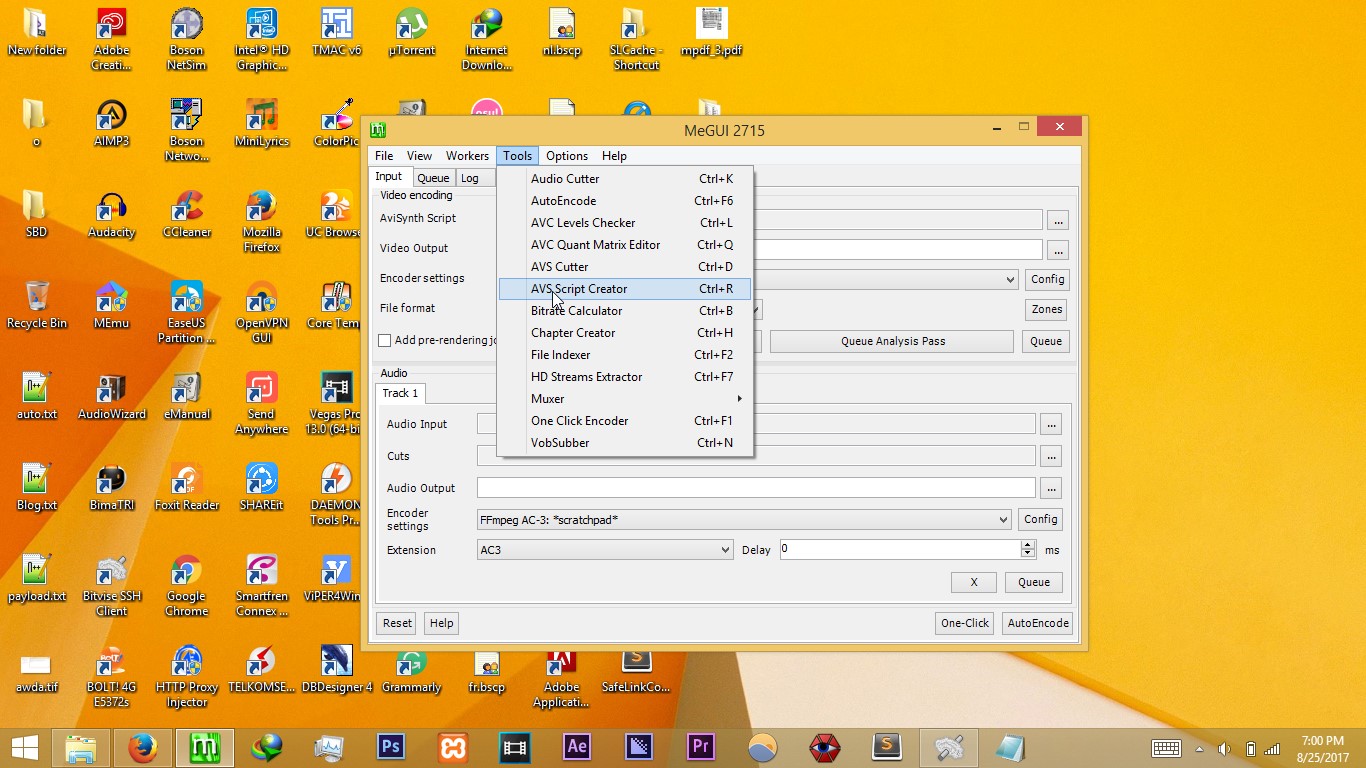1366x768 pixels.
Task: Open Premiere Pro from taskbar
Action: click(701, 747)
